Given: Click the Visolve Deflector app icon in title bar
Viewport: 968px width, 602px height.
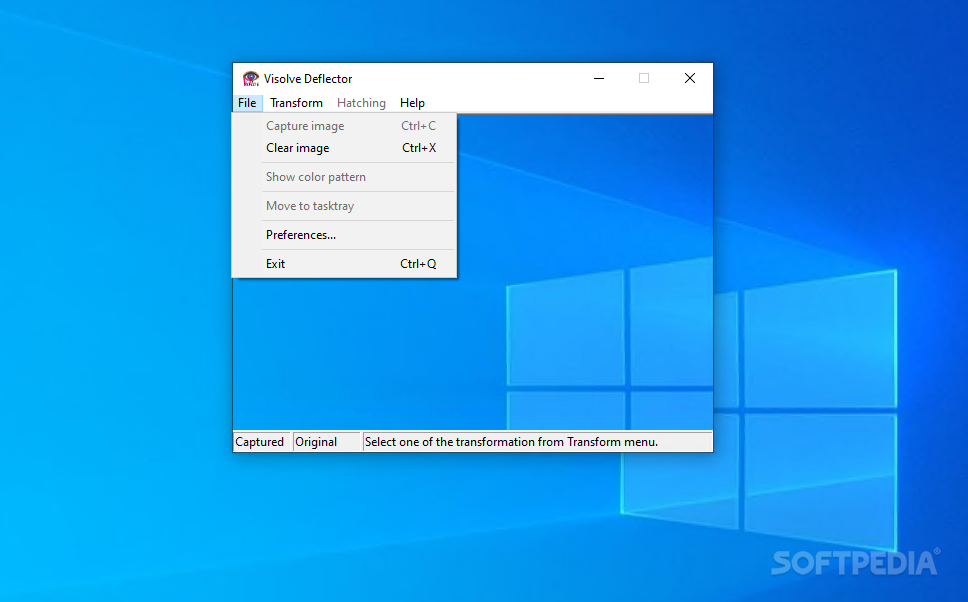Looking at the screenshot, I should [251, 78].
